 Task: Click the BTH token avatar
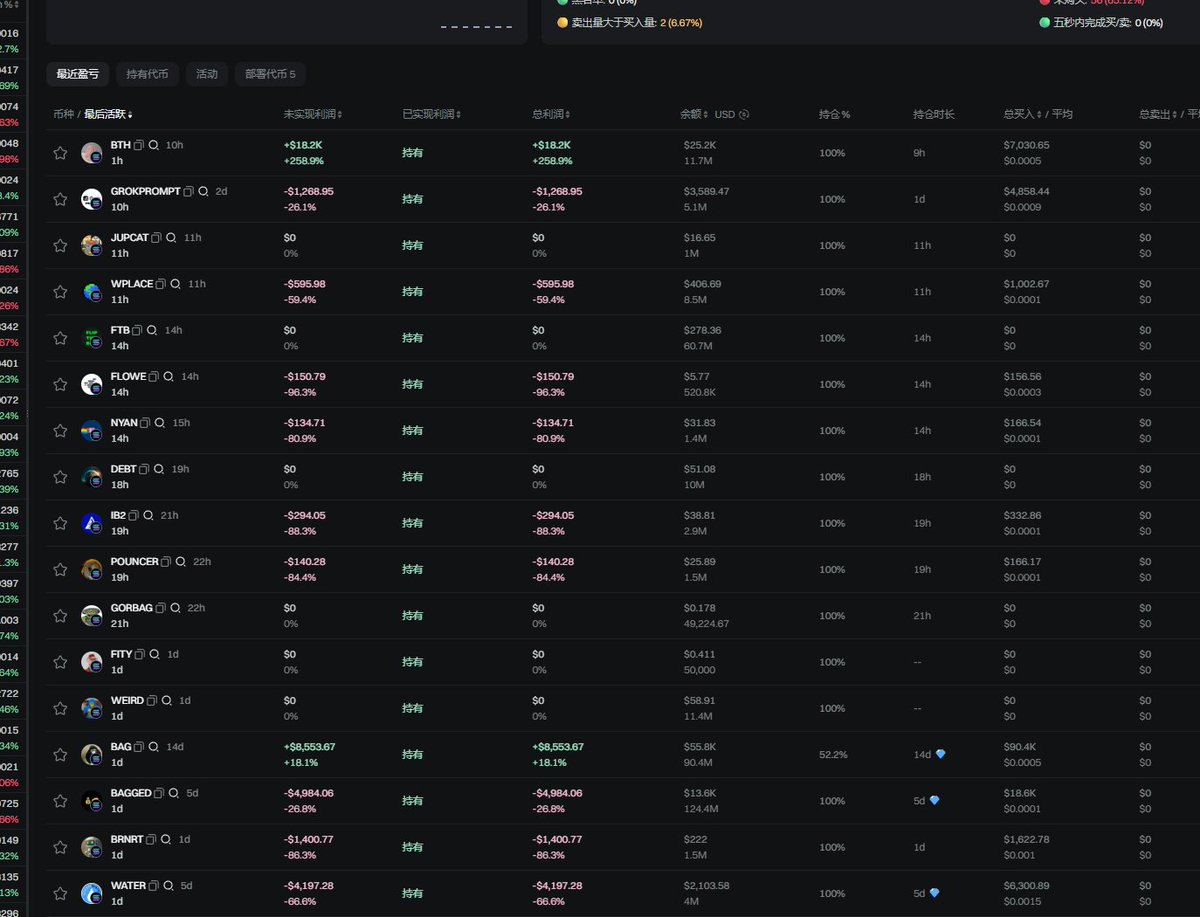92,153
